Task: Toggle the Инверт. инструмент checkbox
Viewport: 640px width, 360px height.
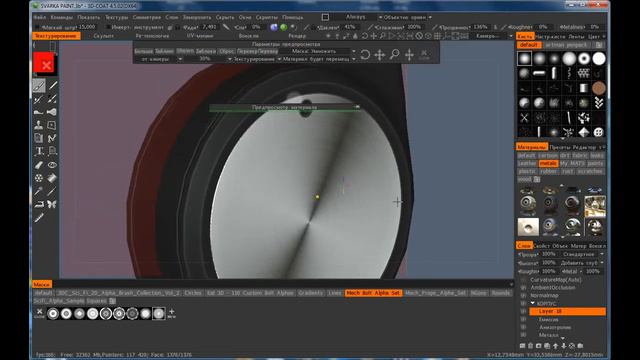Action: (x=108, y=27)
